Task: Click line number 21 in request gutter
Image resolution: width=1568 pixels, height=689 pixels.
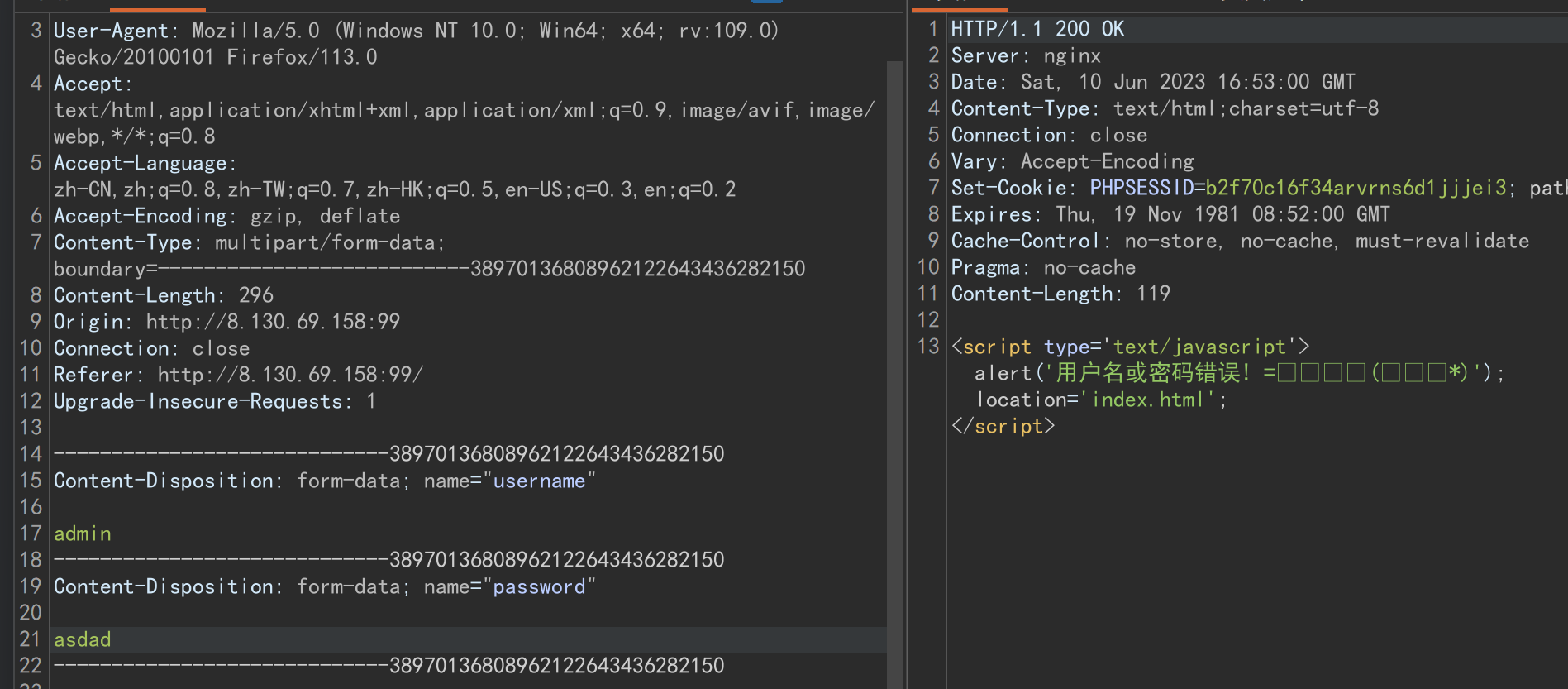Action: point(31,639)
